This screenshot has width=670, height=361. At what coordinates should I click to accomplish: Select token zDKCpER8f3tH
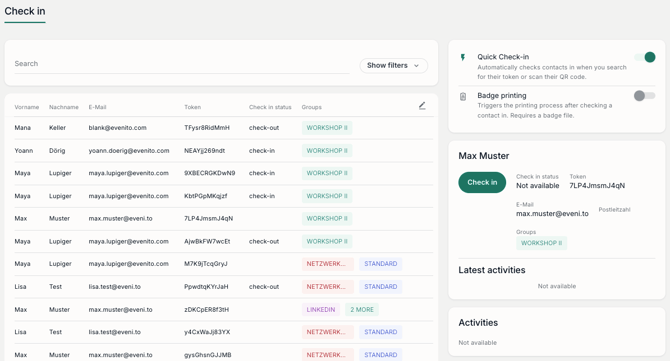[206, 310]
